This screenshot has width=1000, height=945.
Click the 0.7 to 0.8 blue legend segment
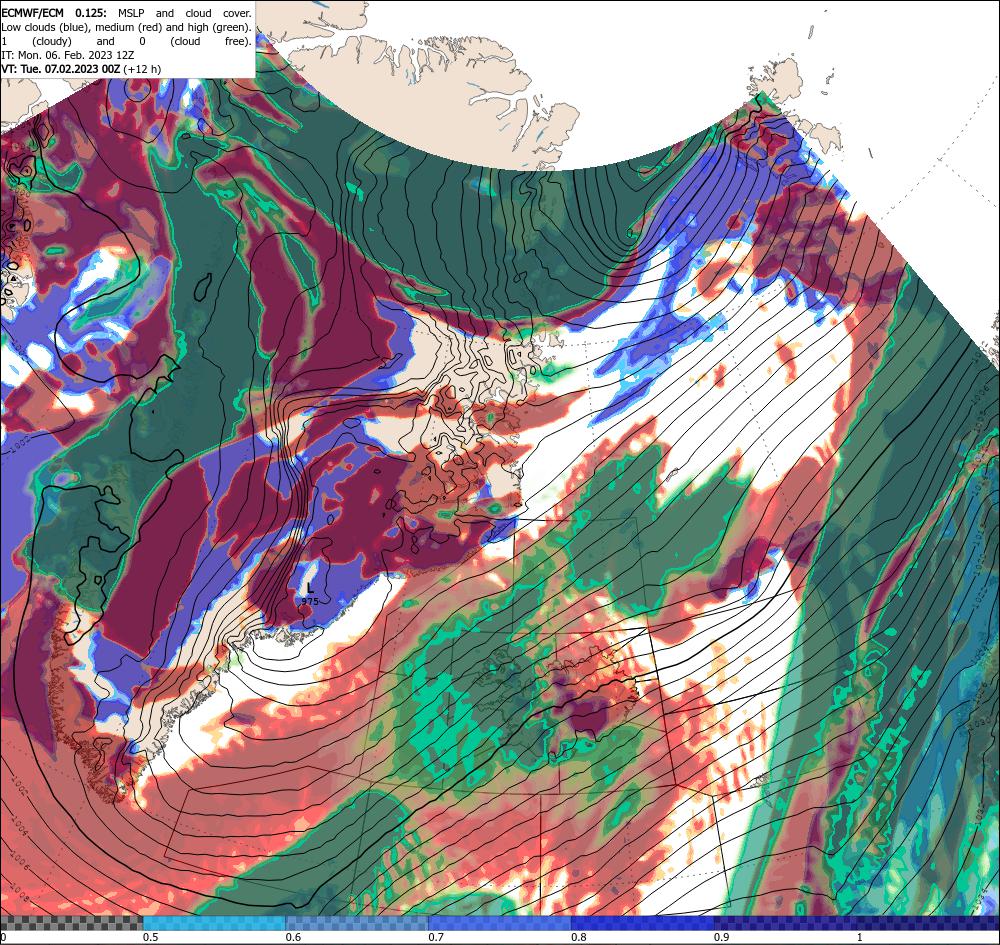[500, 923]
